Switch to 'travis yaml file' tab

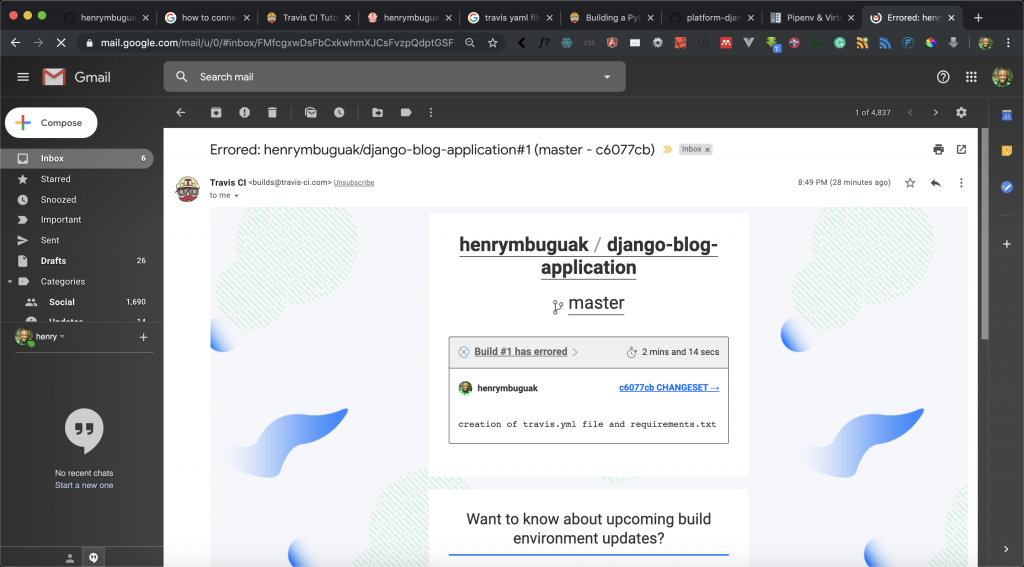(x=511, y=18)
